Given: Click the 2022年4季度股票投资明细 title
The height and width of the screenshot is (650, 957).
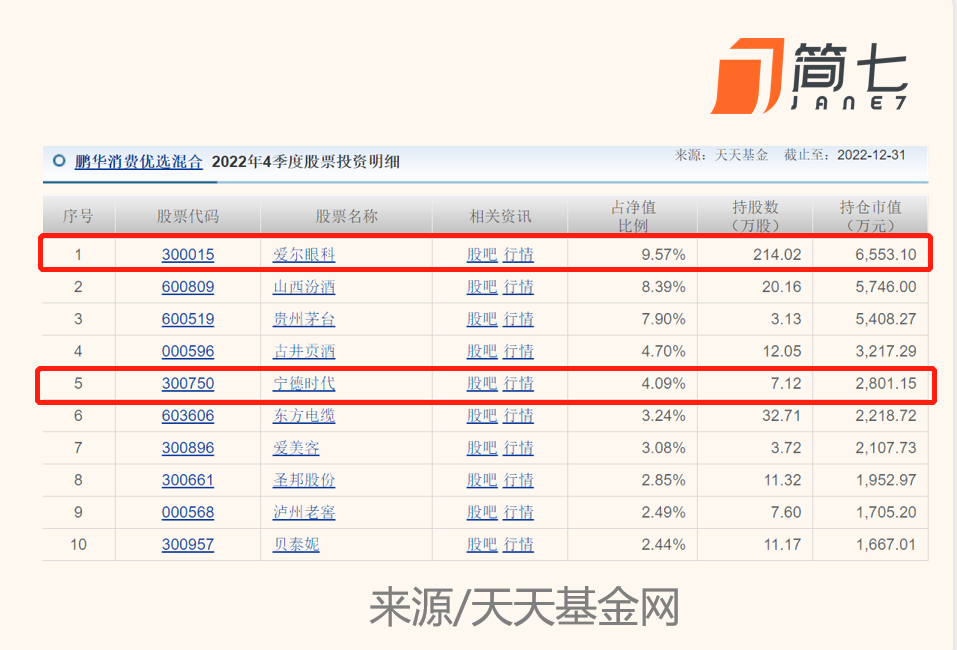Looking at the screenshot, I should coord(306,162).
